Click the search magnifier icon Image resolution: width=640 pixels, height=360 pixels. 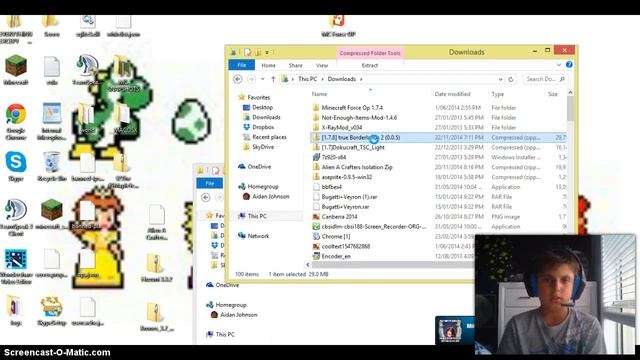[562, 79]
